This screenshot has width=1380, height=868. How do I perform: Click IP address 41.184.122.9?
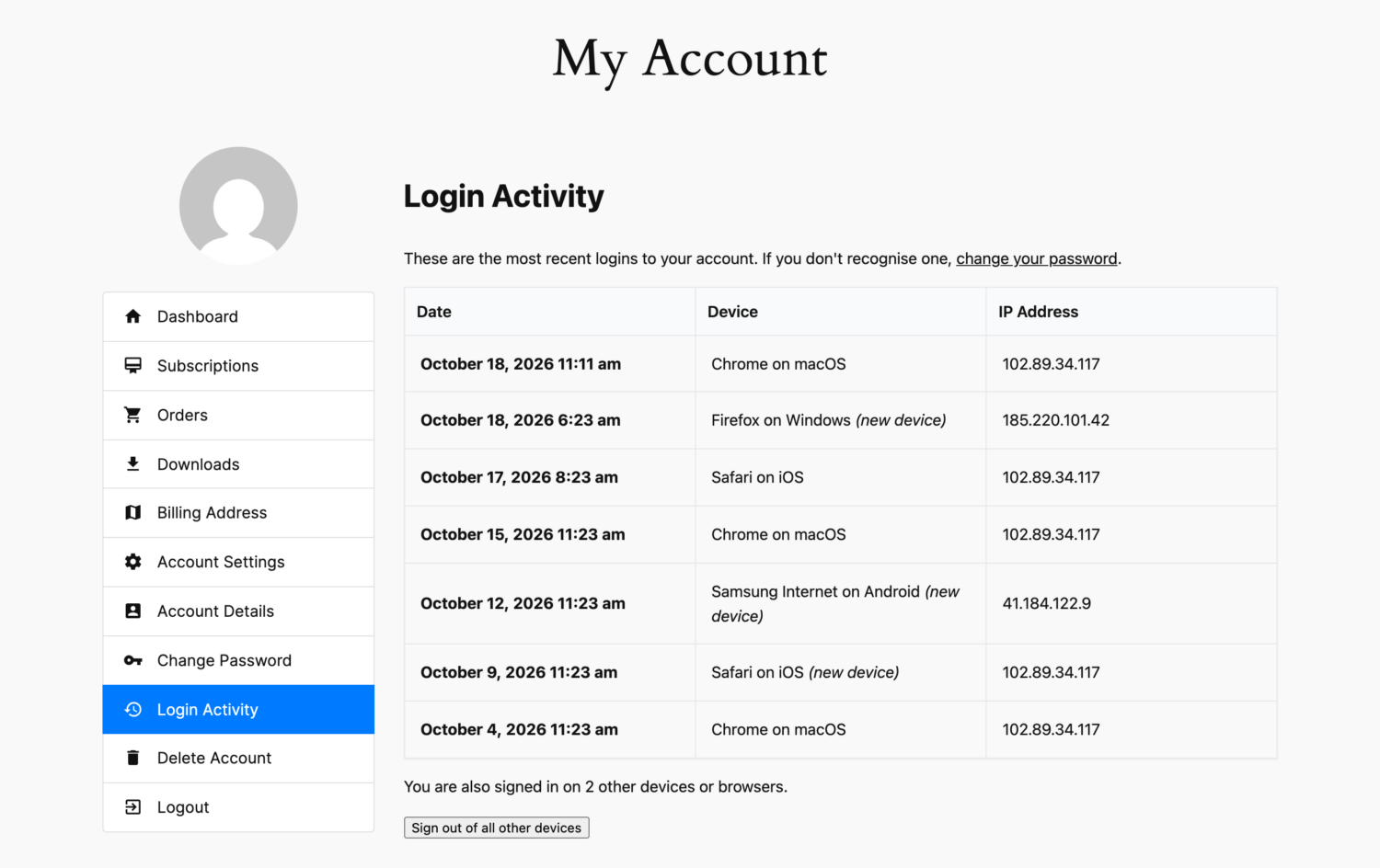(x=1047, y=603)
